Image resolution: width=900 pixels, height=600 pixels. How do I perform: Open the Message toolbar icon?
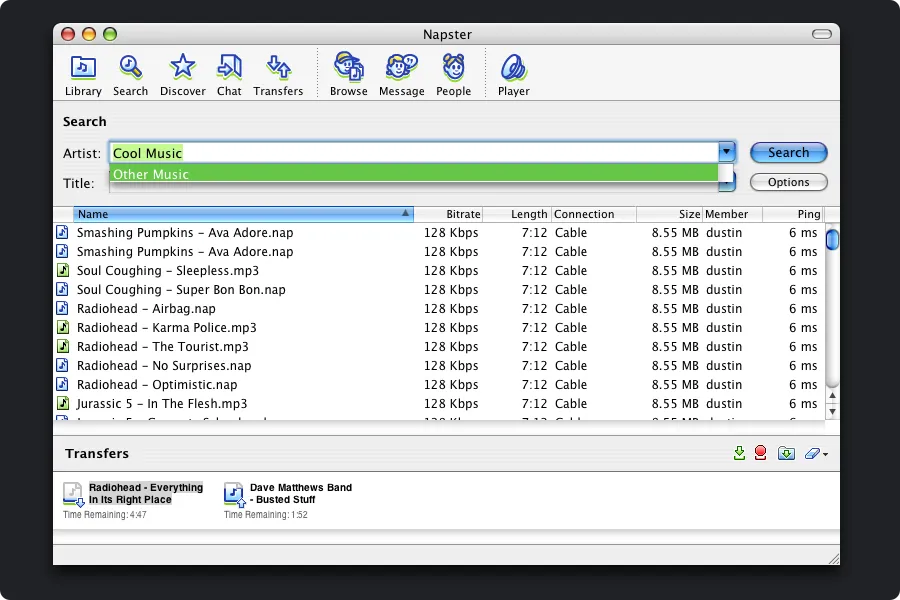pos(402,75)
